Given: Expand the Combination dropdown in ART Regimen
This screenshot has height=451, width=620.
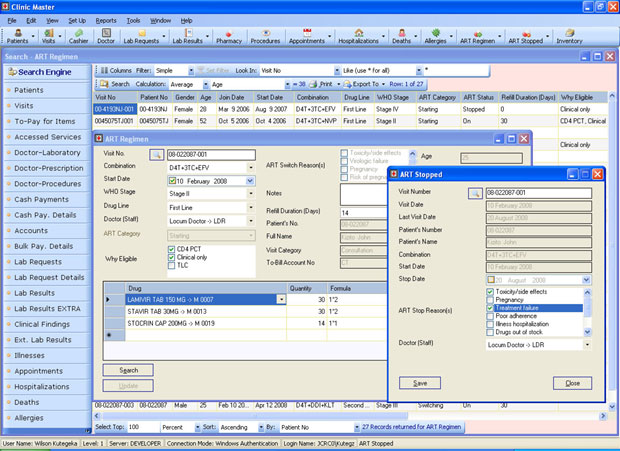Looking at the screenshot, I should click(251, 168).
